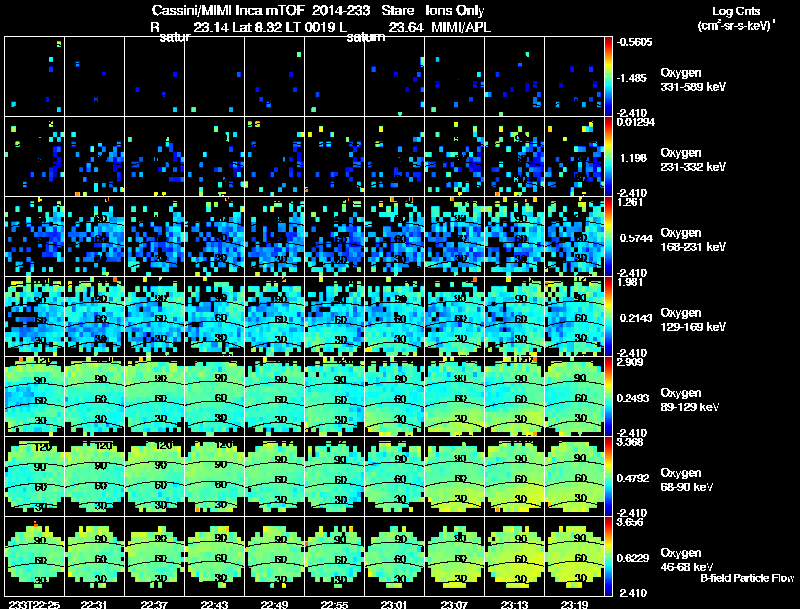Select the Oxygen 46-68 keV image at 23:19
800x609 pixels.
(x=574, y=556)
